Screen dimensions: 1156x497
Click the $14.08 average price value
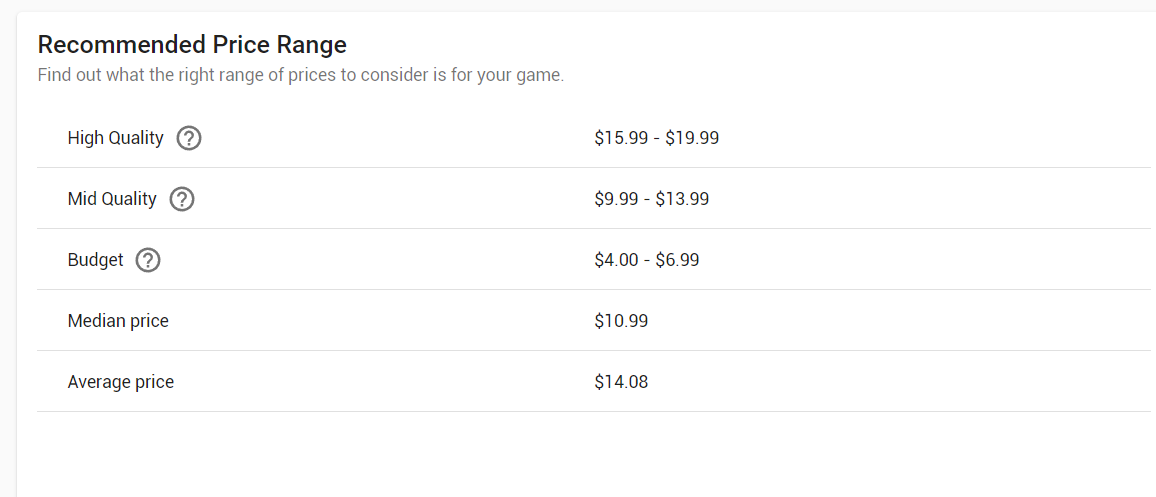click(x=621, y=382)
